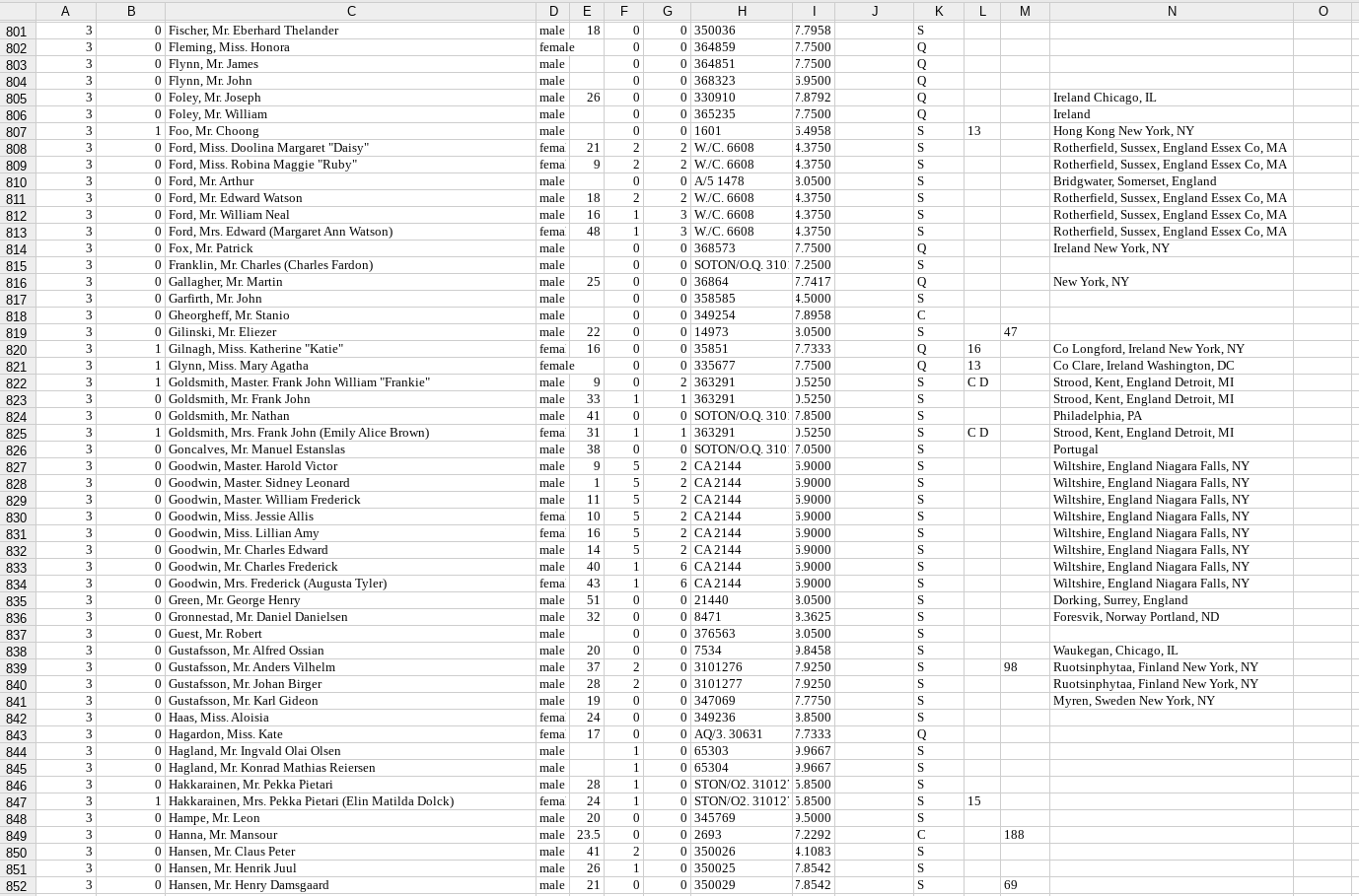Click cell 'Foresvik, Norway Portland, ND'

click(1172, 617)
